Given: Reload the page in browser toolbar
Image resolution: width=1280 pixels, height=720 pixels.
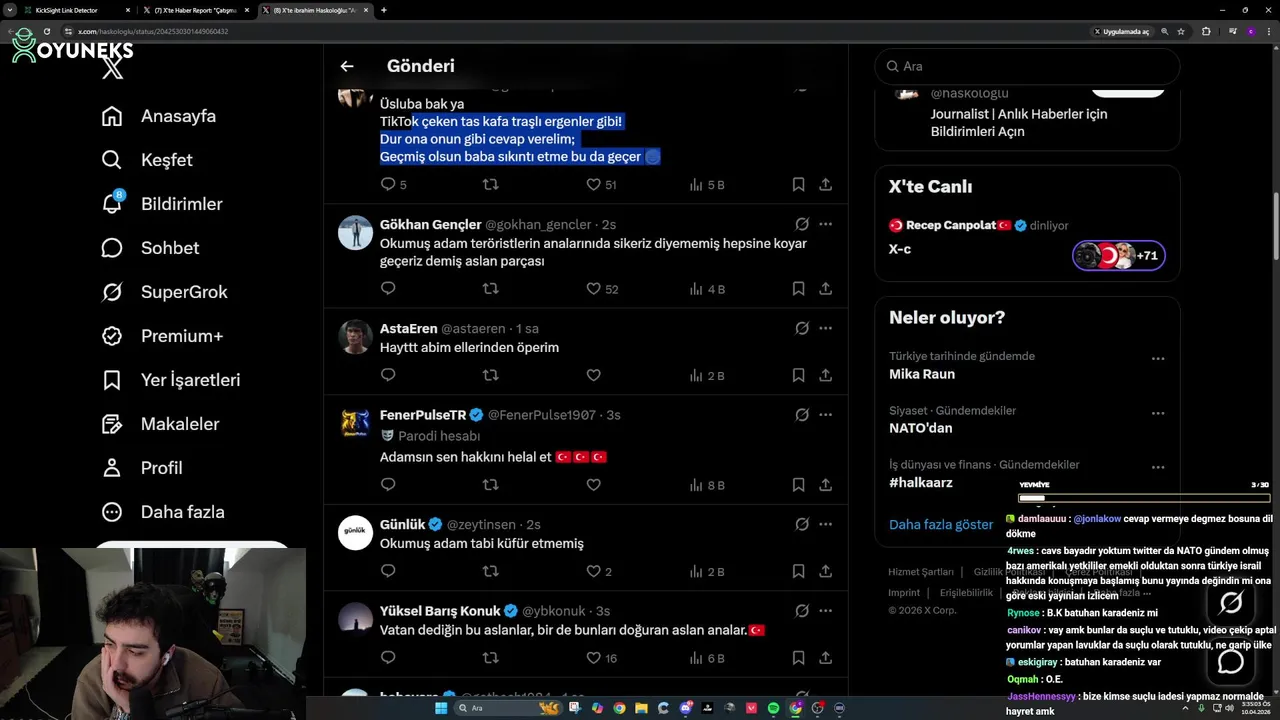Looking at the screenshot, I should click(x=46, y=31).
